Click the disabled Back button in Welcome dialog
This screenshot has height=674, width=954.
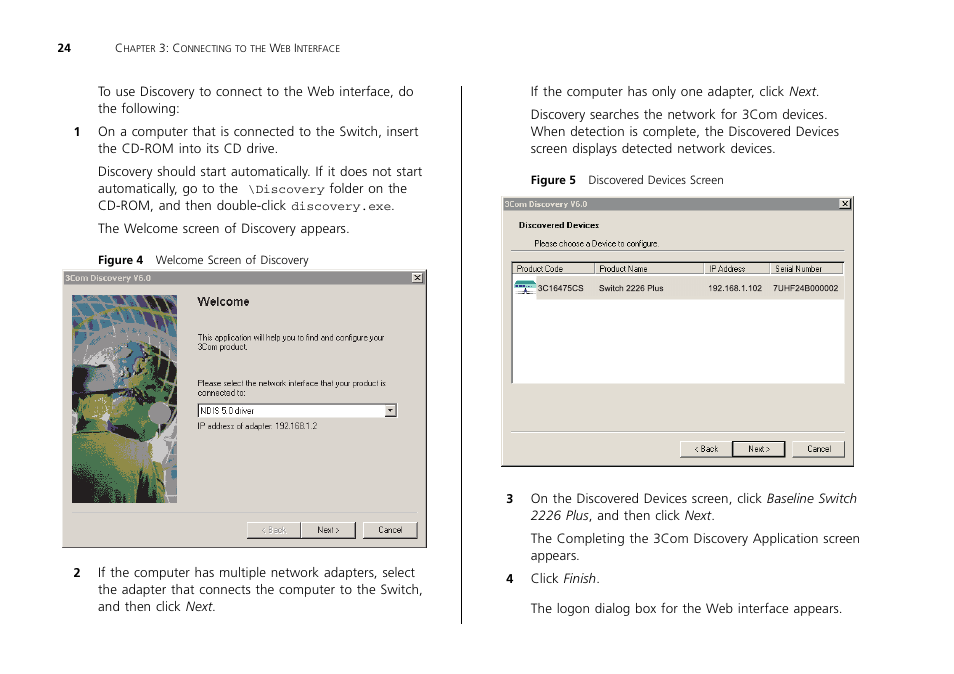(x=274, y=530)
